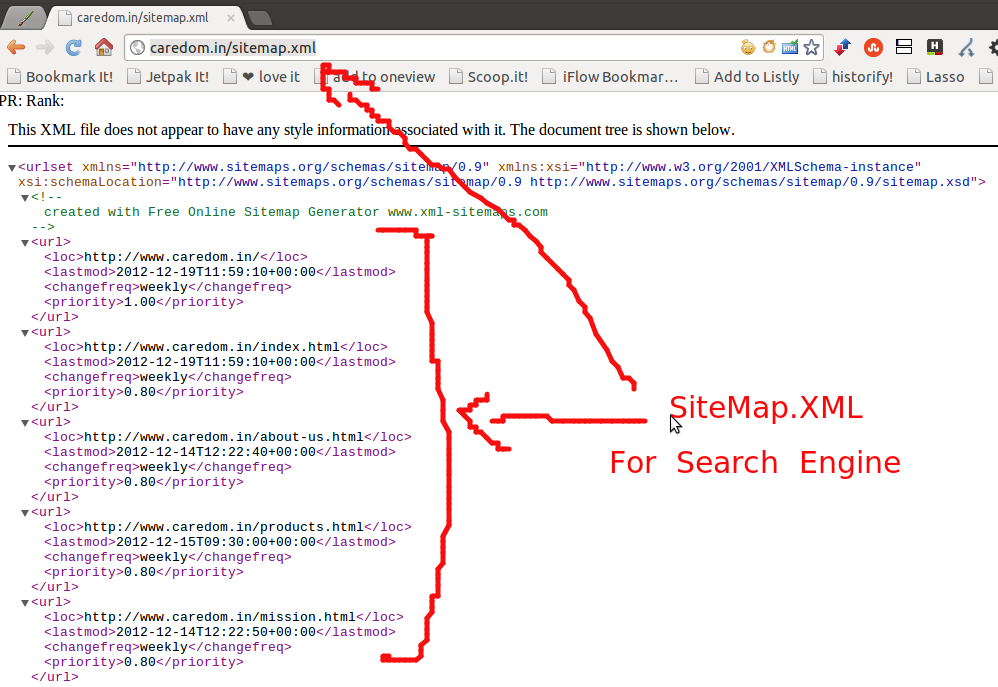
Task: Collapse the url node for www.caredom.in/
Action: 25,243
